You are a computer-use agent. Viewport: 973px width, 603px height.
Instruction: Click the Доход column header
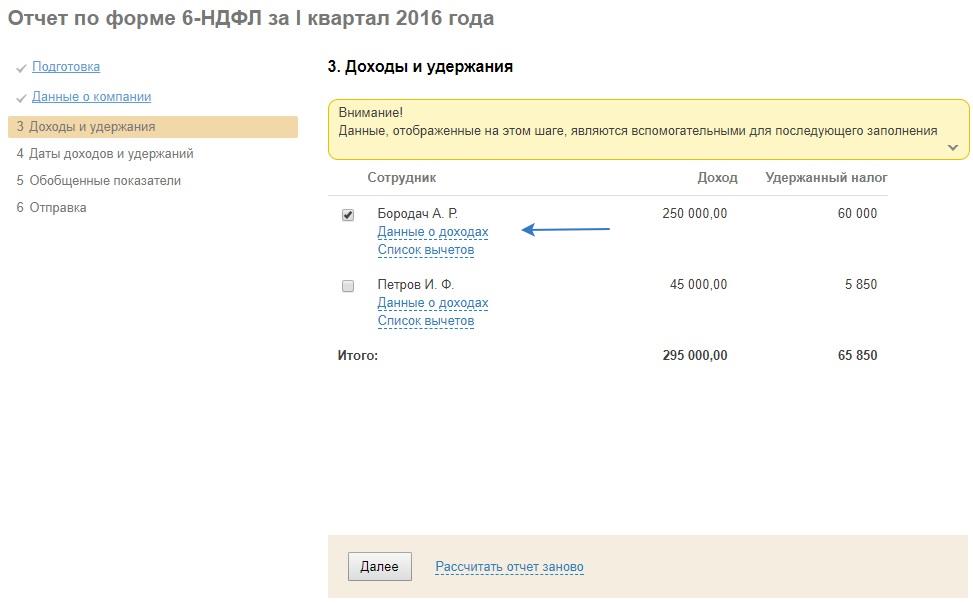point(717,178)
